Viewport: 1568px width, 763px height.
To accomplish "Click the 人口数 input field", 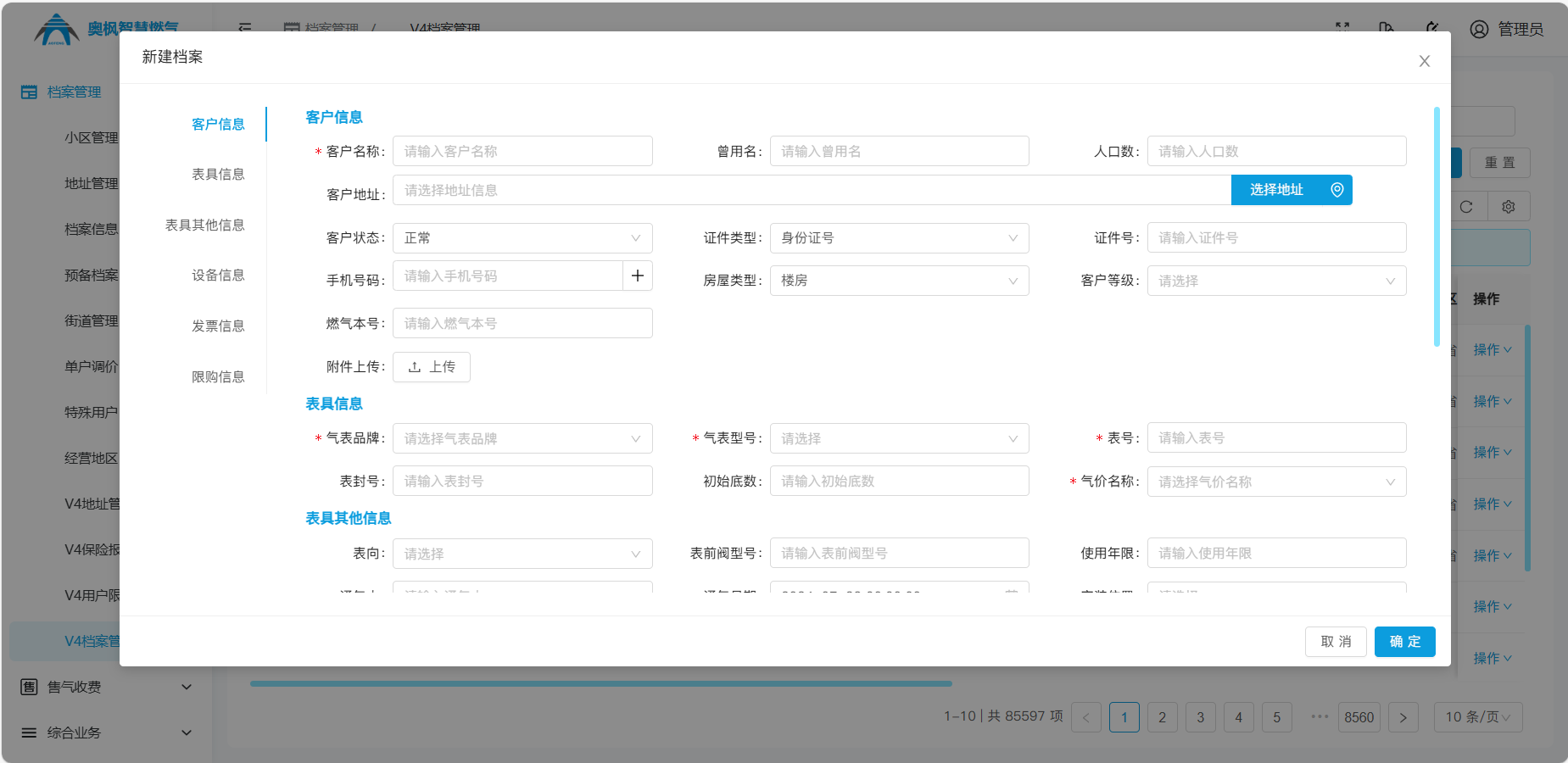I will [1277, 151].
